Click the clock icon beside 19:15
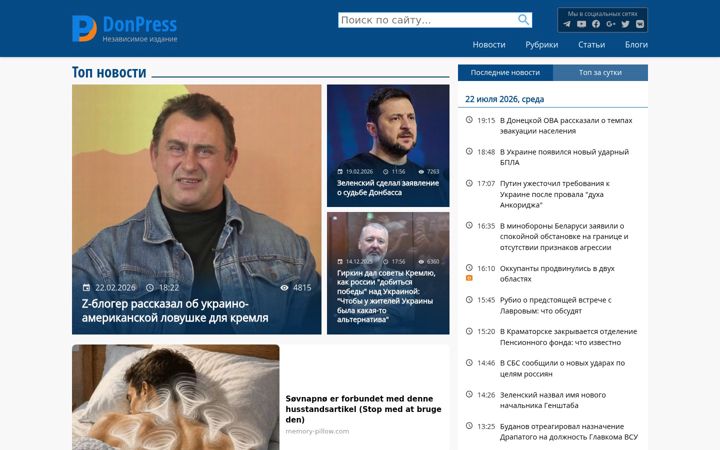 pos(469,120)
